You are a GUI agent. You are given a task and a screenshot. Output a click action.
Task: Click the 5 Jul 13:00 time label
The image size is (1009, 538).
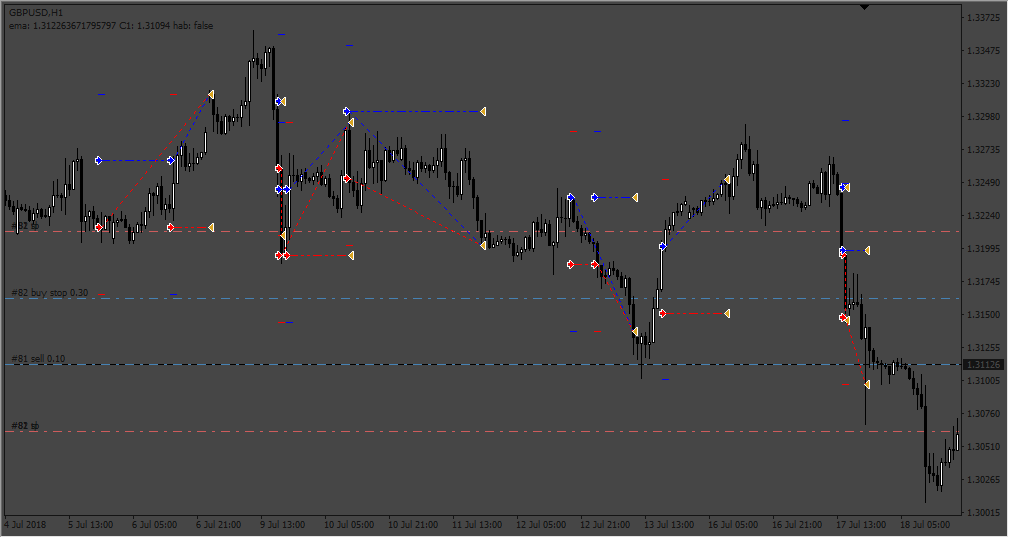91,524
